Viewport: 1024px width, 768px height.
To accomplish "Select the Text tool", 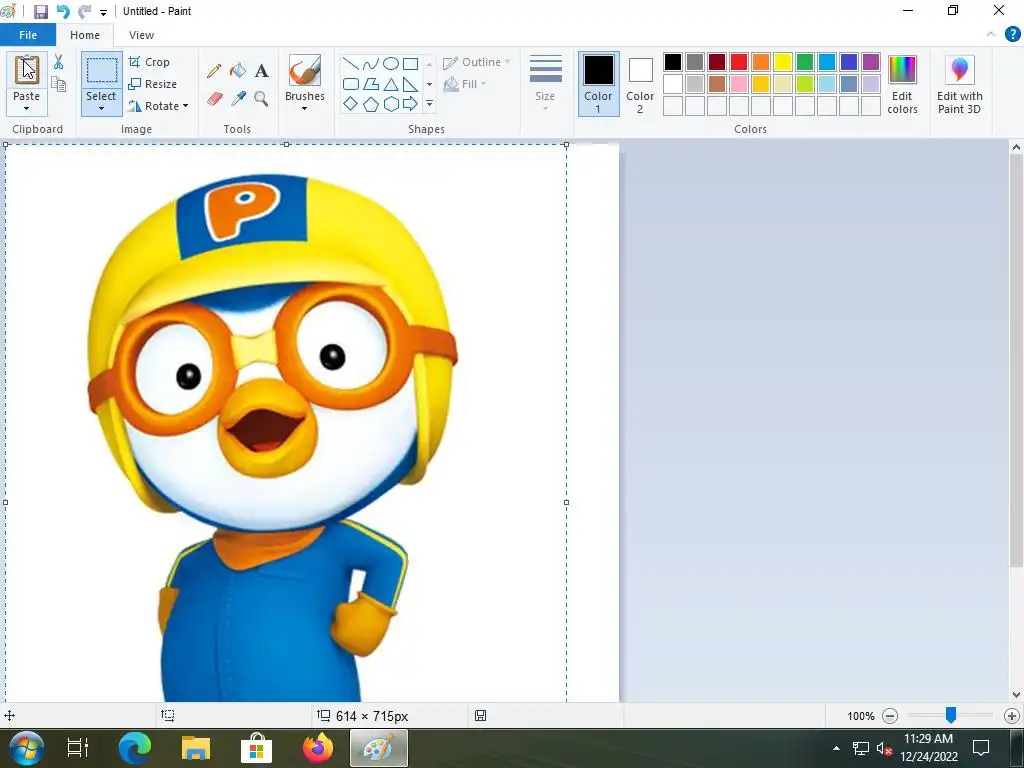I will click(x=261, y=71).
